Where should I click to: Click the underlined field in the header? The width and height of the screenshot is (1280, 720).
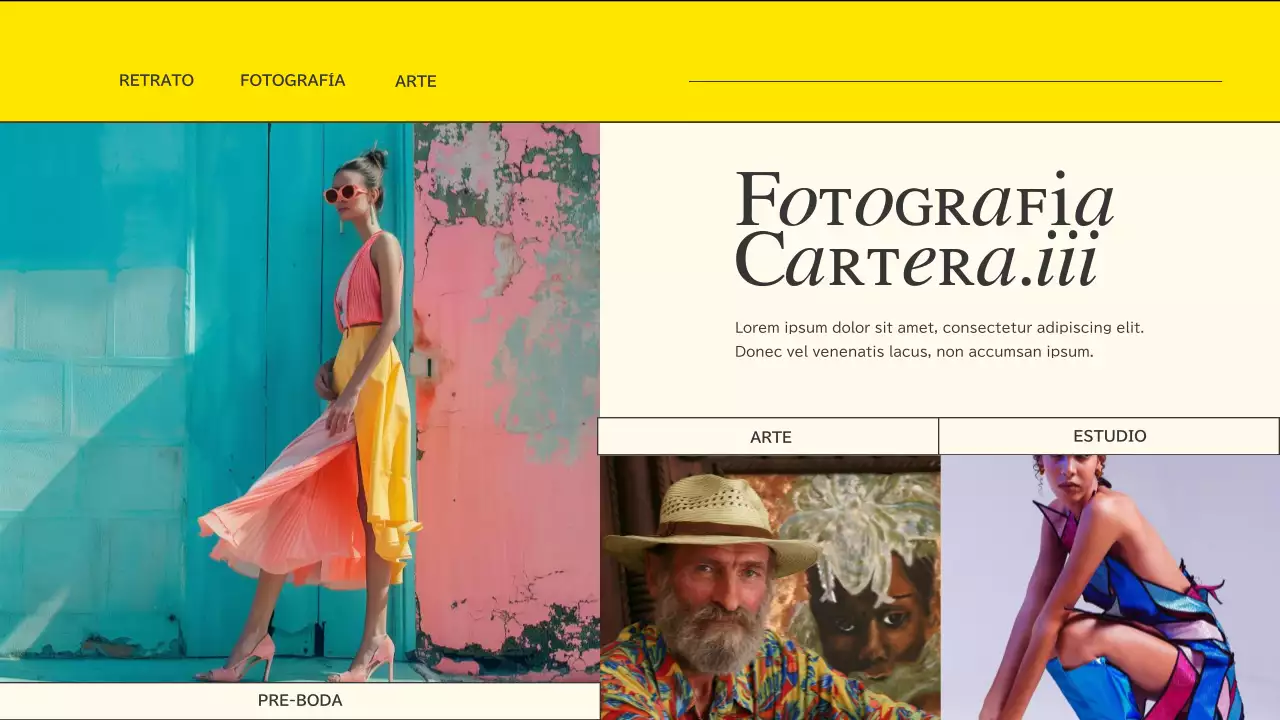coord(955,72)
